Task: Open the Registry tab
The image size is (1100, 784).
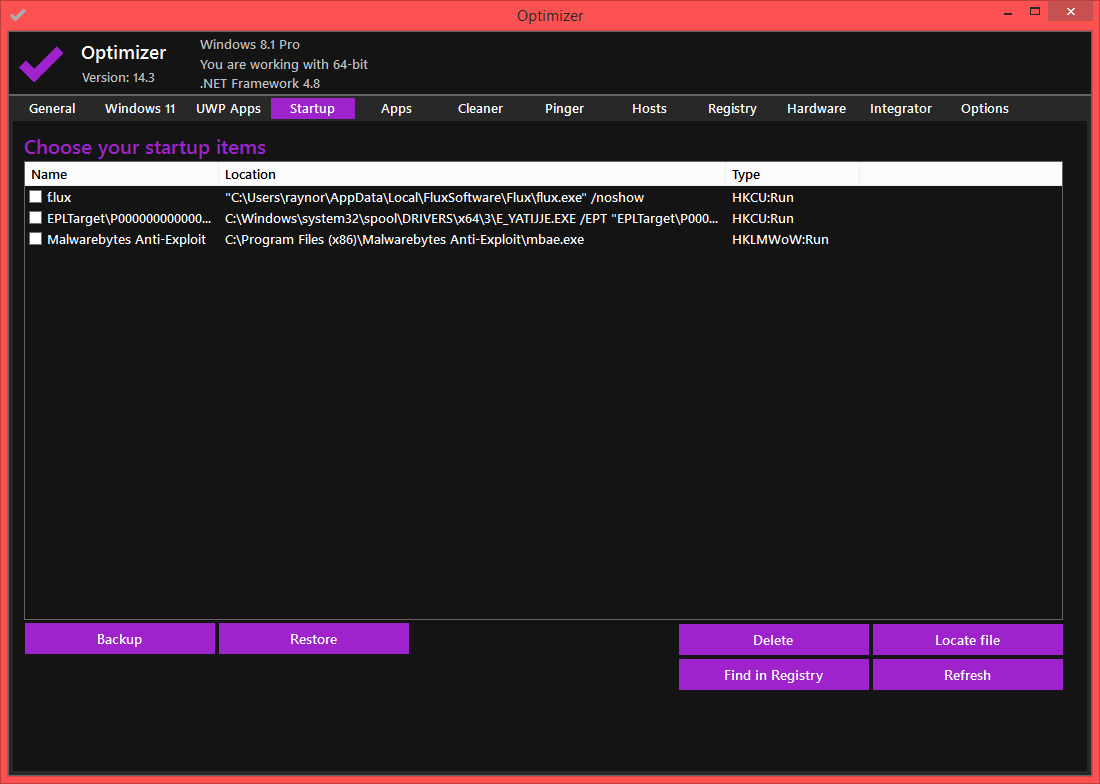Action: coord(732,108)
